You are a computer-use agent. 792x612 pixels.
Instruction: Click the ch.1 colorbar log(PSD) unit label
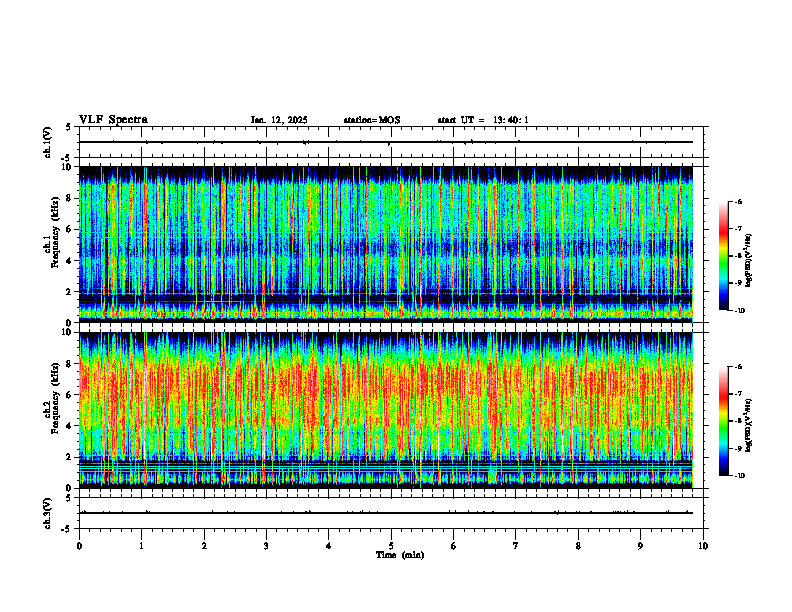[x=749, y=261]
